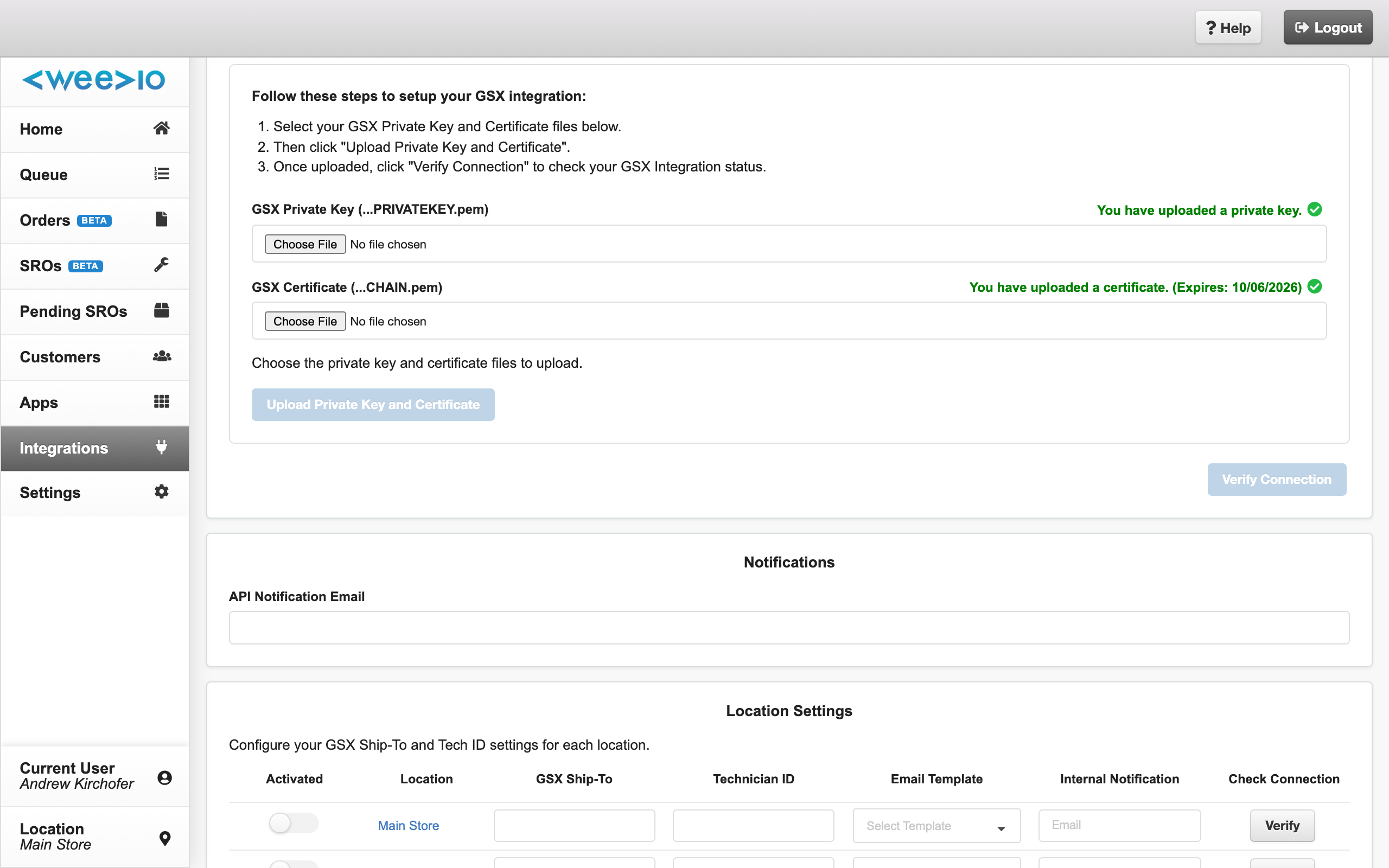
Task: Choose File for GSX Private Key
Action: pyautogui.click(x=305, y=244)
